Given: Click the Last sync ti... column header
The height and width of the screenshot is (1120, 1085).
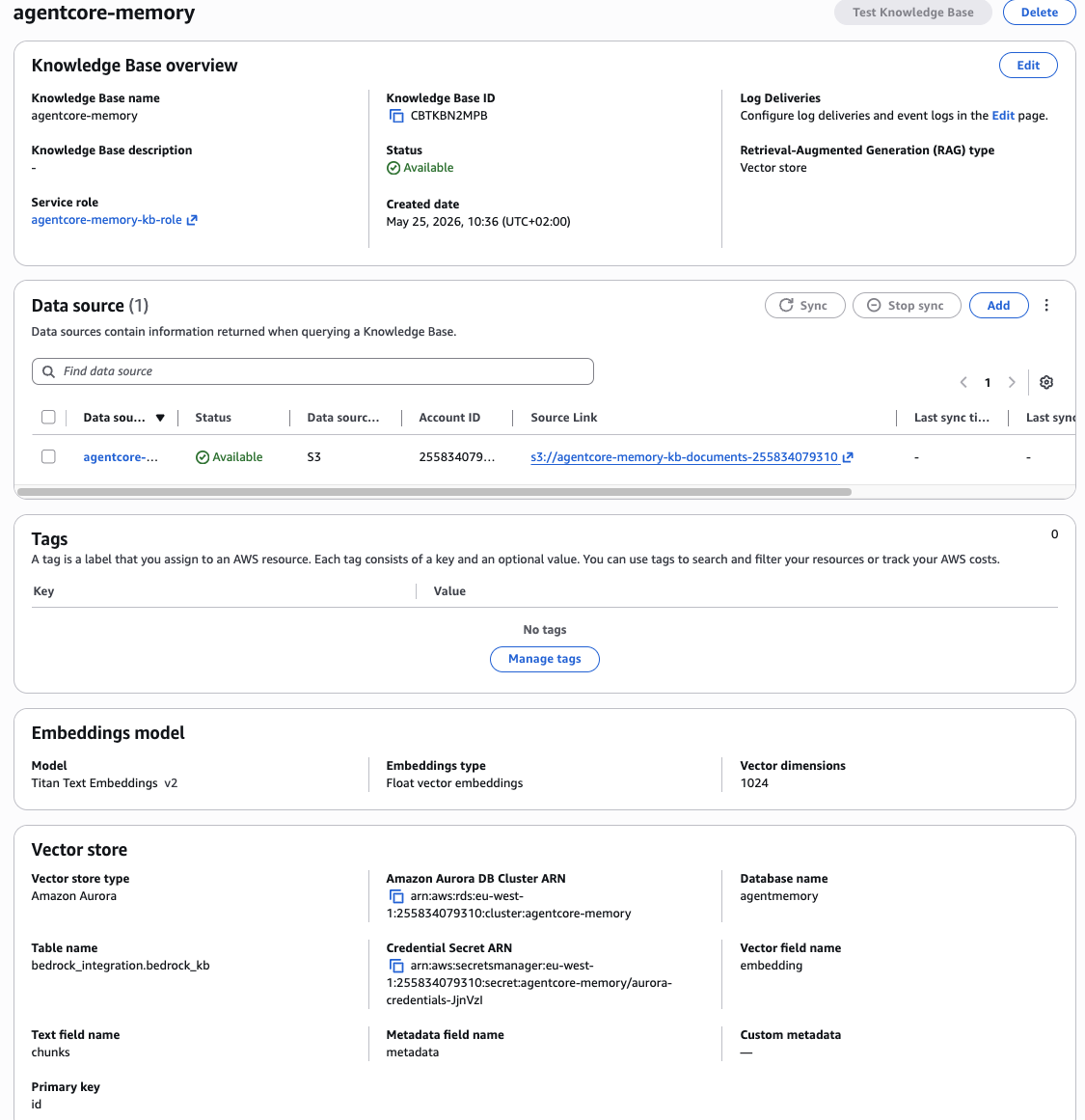Looking at the screenshot, I should (952, 418).
